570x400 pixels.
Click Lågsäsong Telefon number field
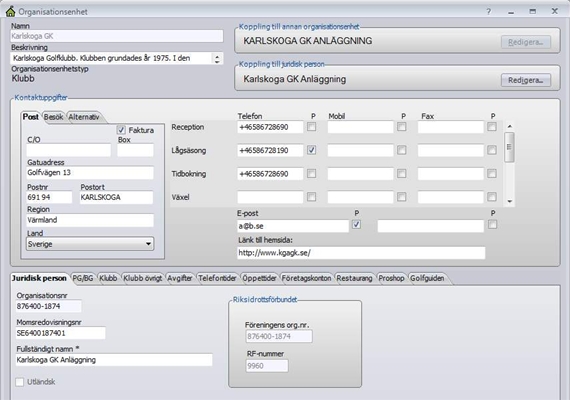coord(270,150)
